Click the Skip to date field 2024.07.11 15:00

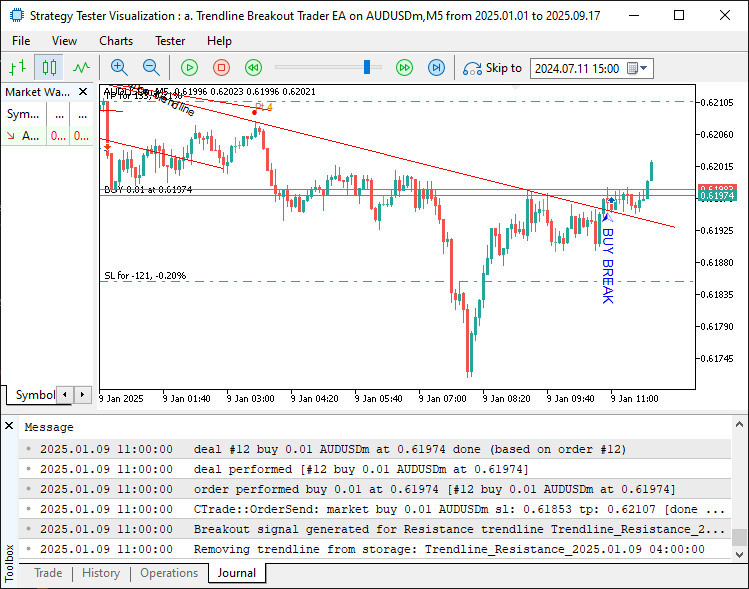click(577, 68)
